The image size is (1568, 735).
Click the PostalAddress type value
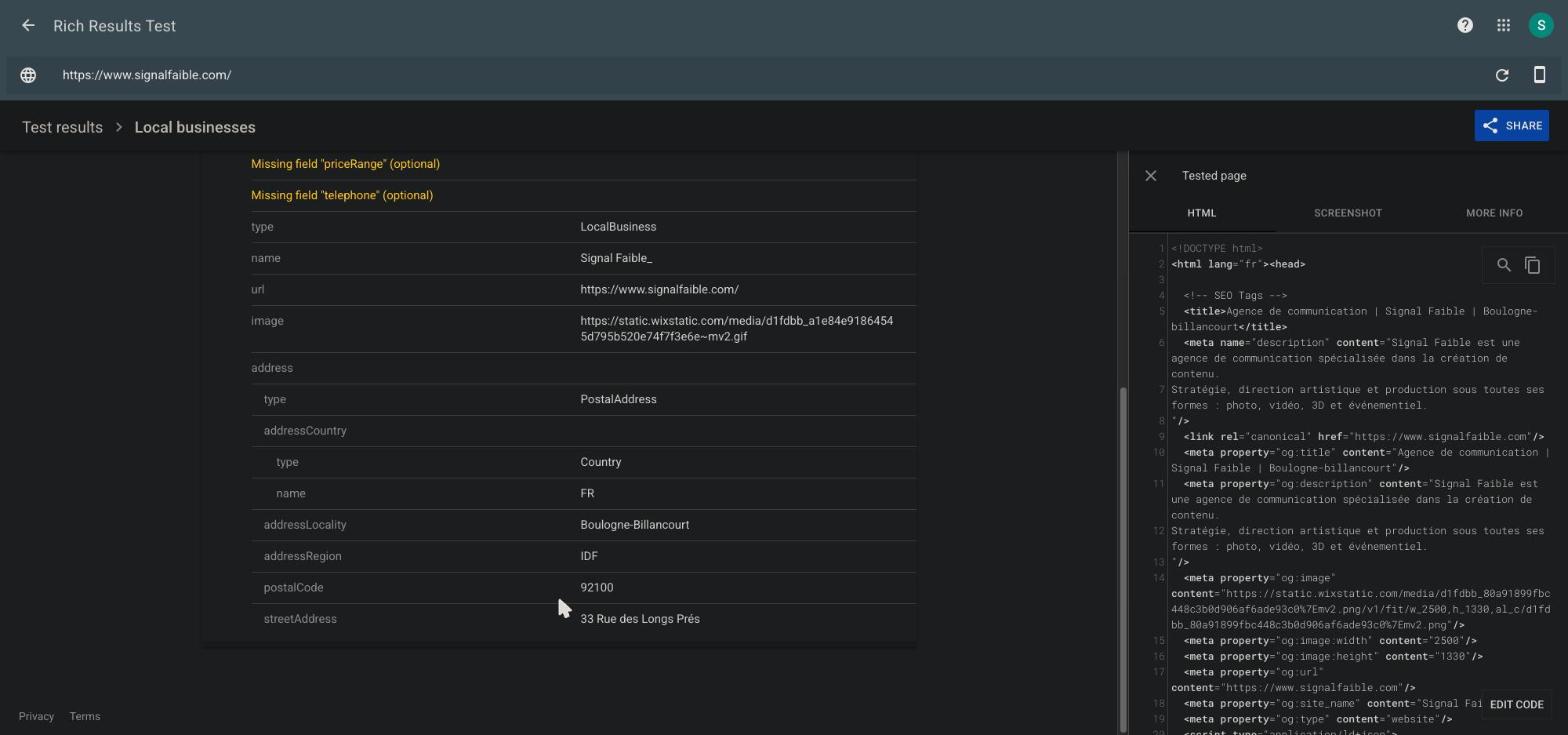tap(618, 400)
